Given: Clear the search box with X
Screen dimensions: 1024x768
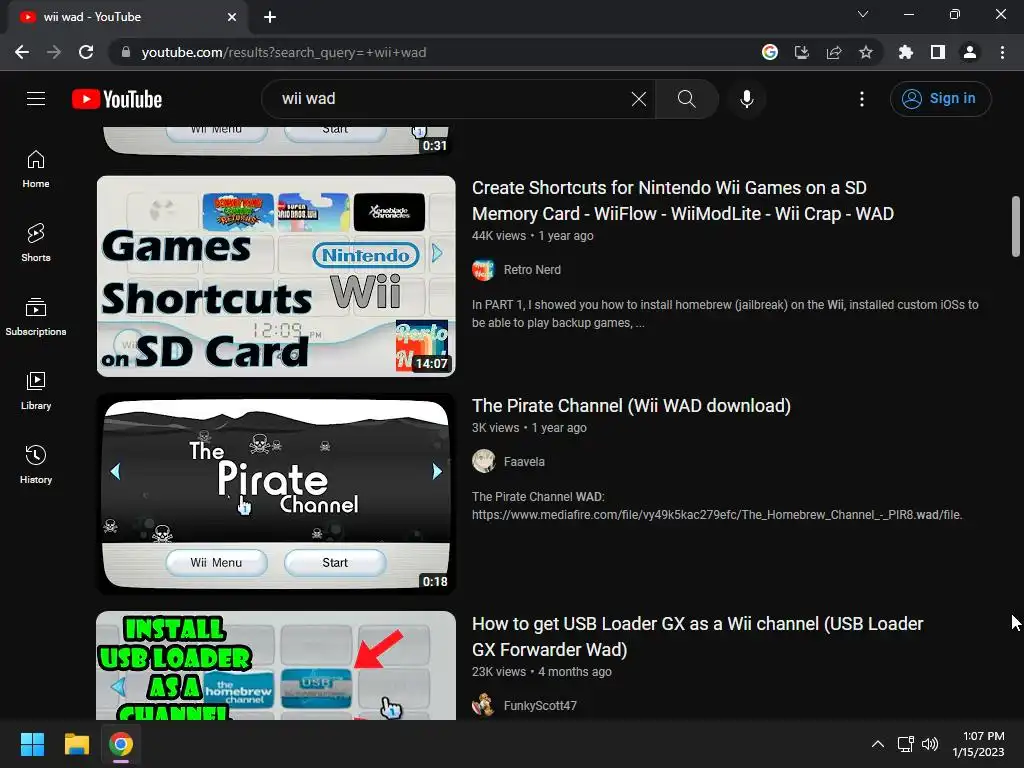Looking at the screenshot, I should (x=639, y=99).
